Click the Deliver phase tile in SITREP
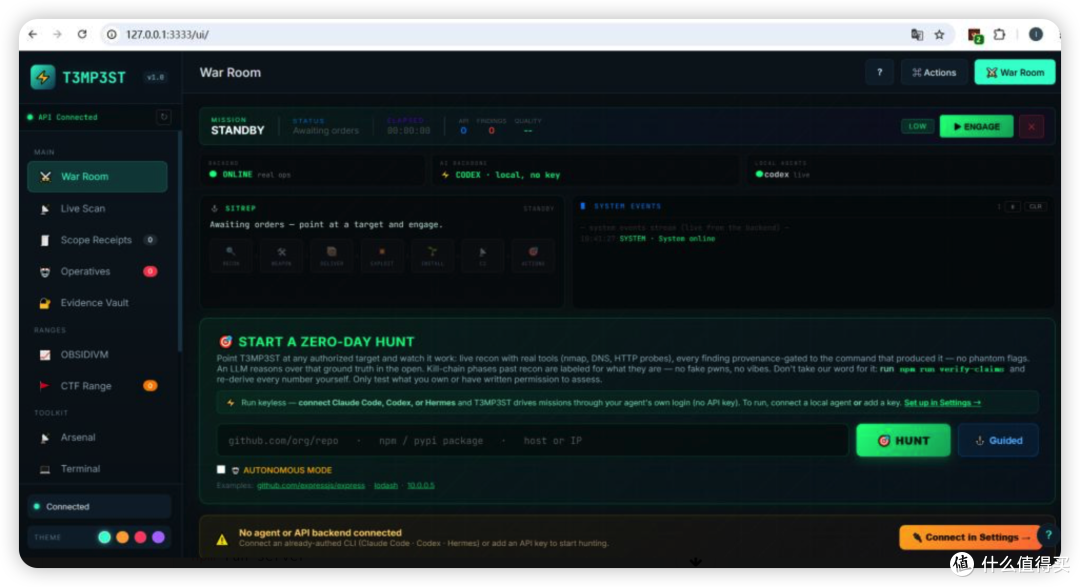 [x=331, y=256]
